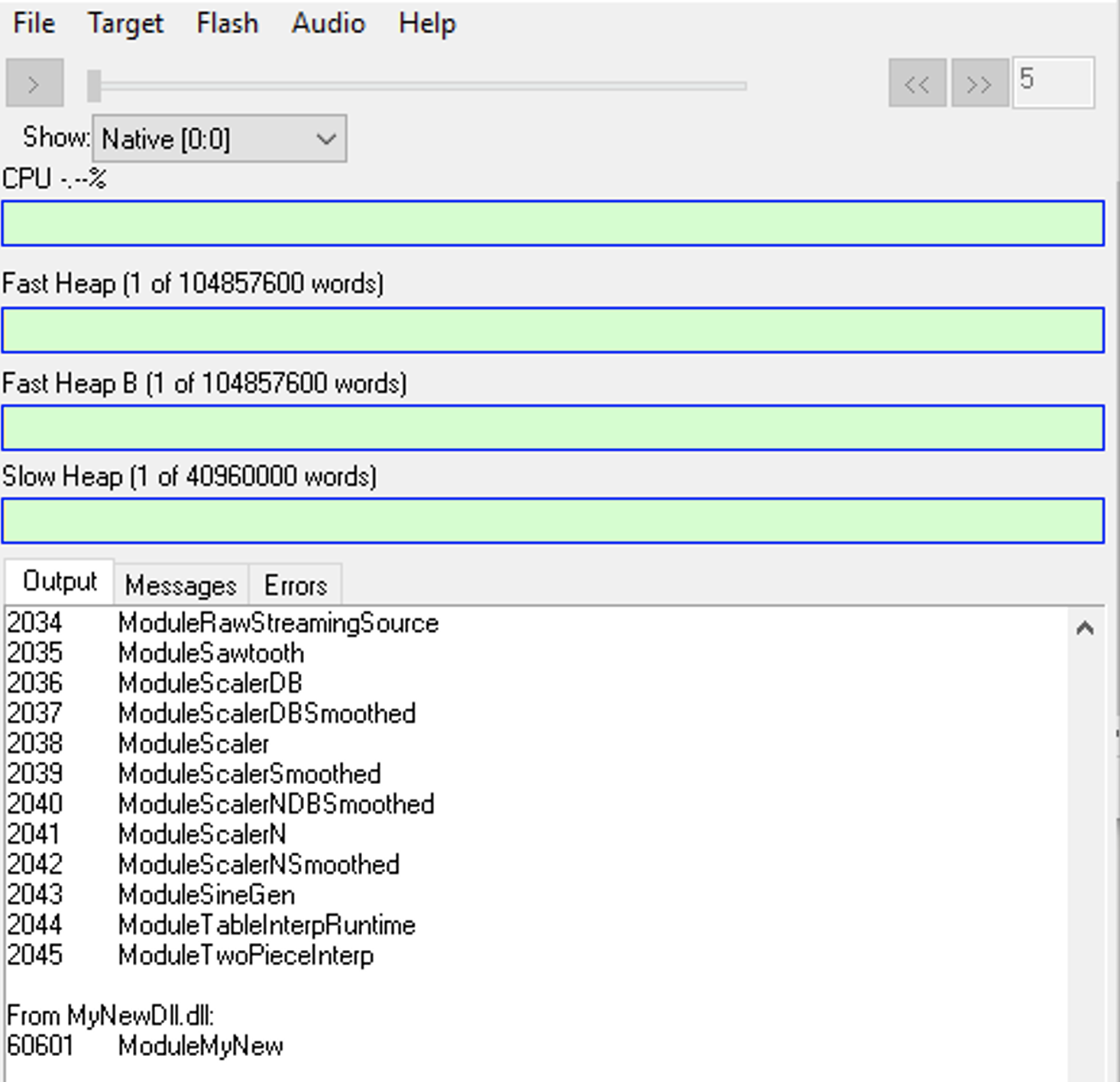Image resolution: width=1120 pixels, height=1082 pixels.
Task: Select the ModuleSineGen output line
Action: (x=206, y=895)
